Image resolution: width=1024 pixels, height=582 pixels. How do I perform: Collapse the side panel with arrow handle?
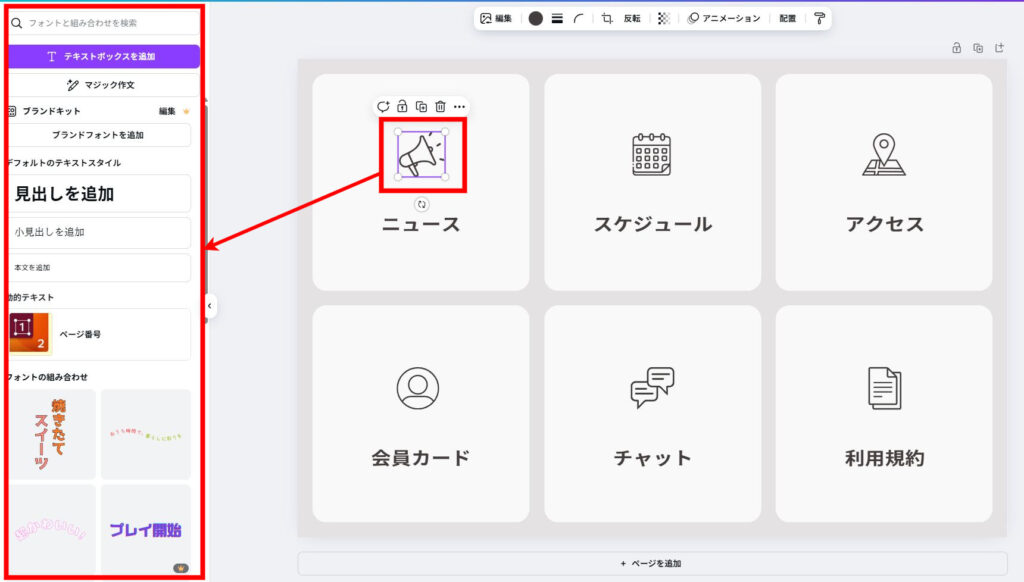(x=210, y=305)
